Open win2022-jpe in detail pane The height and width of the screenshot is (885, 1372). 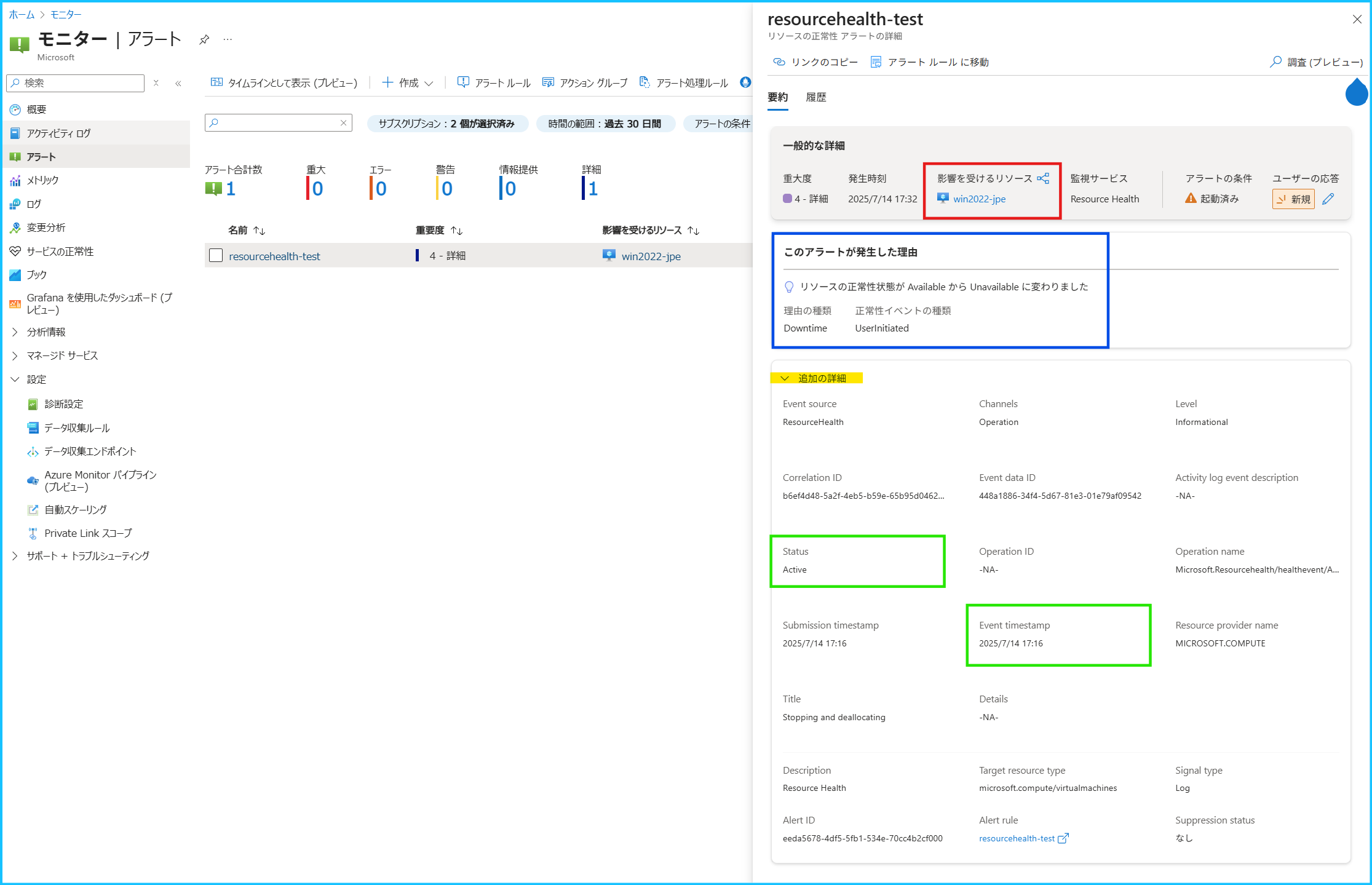tap(980, 199)
